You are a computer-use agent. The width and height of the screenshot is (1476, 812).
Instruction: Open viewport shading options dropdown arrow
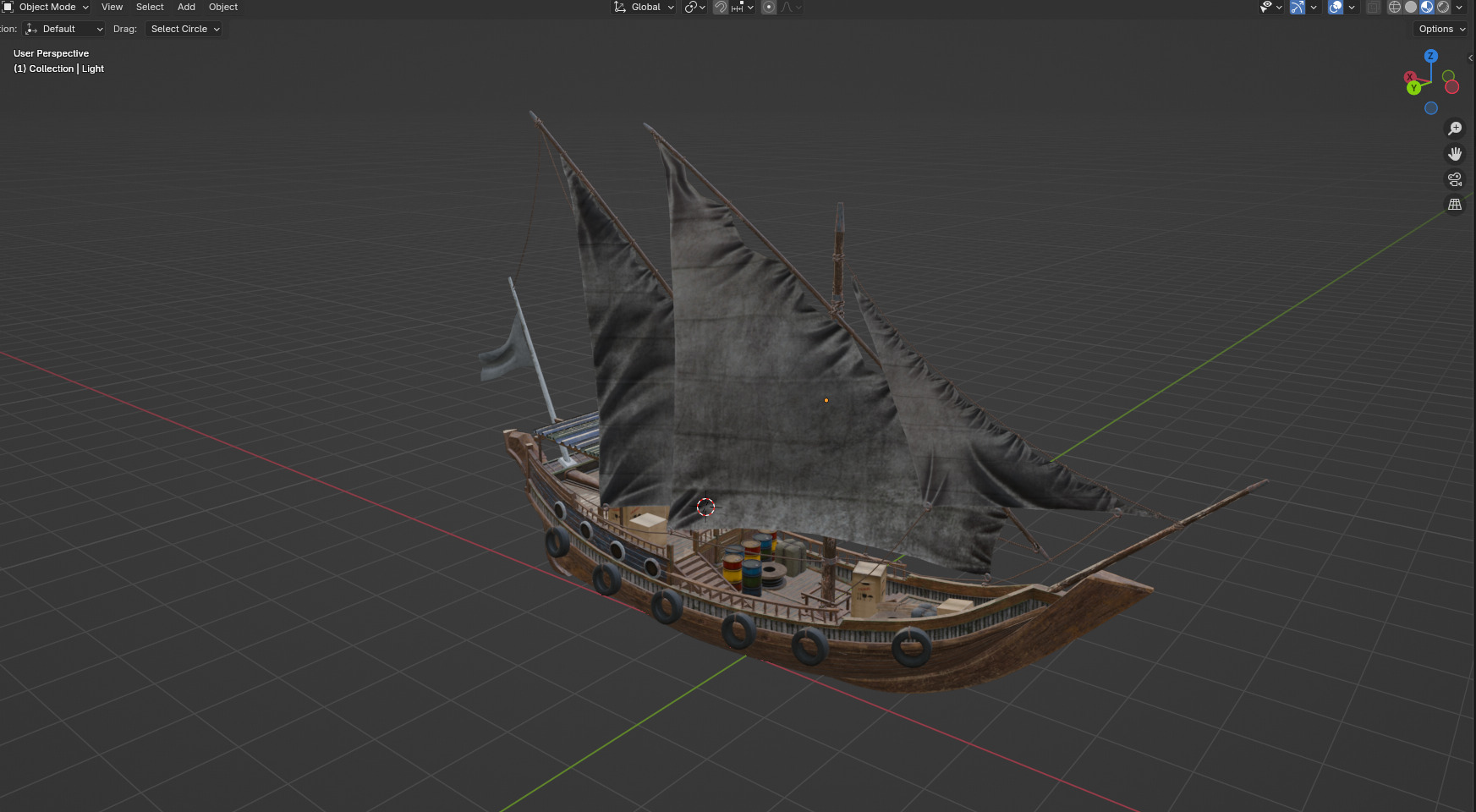click(x=1459, y=7)
